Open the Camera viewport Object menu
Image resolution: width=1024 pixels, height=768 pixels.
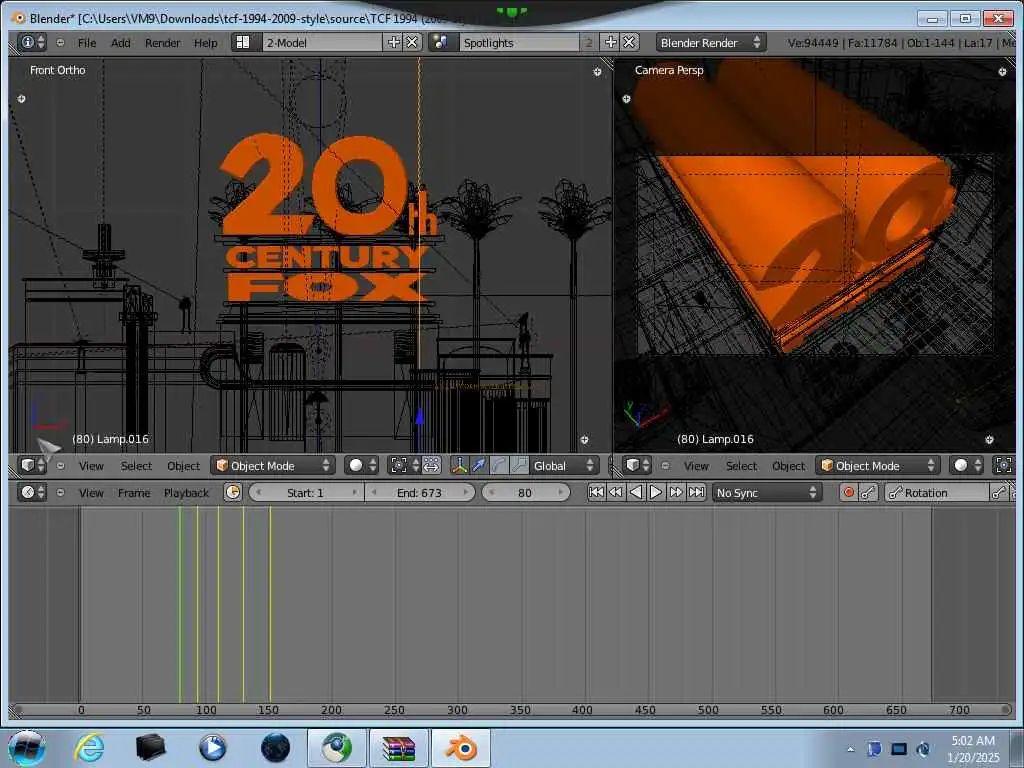pos(789,466)
